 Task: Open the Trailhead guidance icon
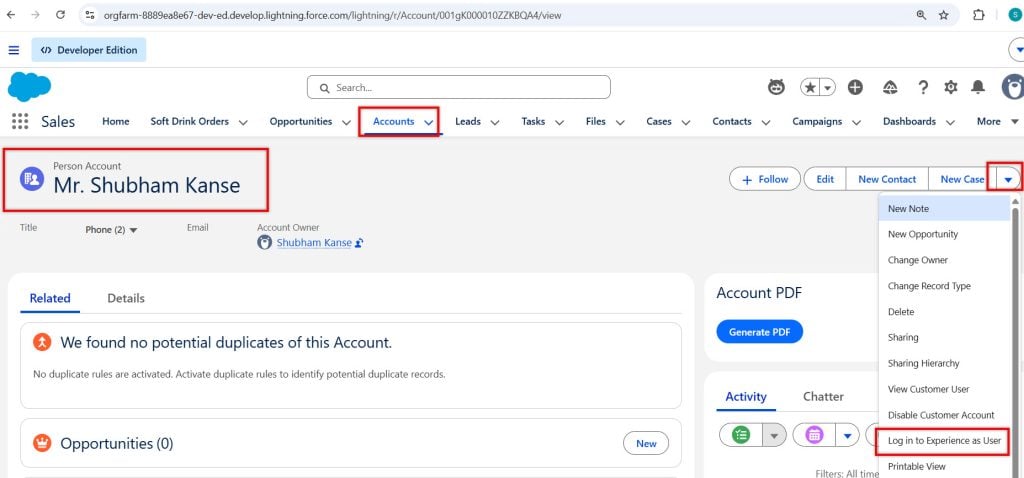pyautogui.click(x=889, y=87)
